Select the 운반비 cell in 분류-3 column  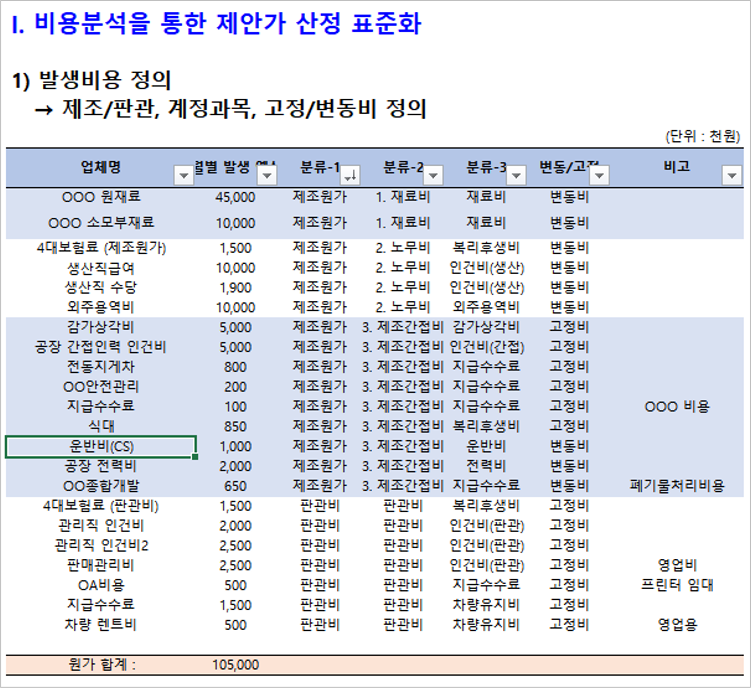(x=487, y=446)
